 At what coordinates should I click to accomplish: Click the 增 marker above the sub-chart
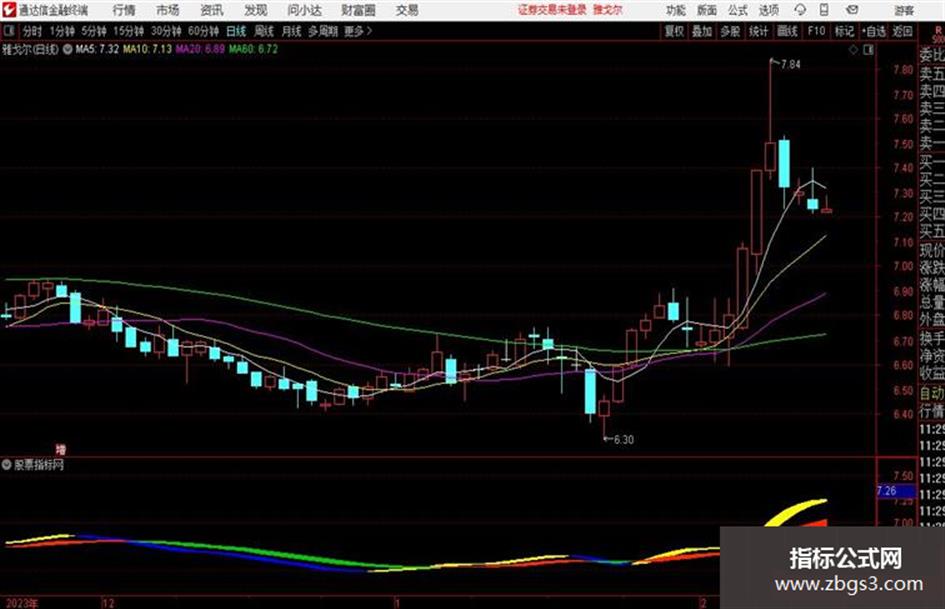(61, 449)
